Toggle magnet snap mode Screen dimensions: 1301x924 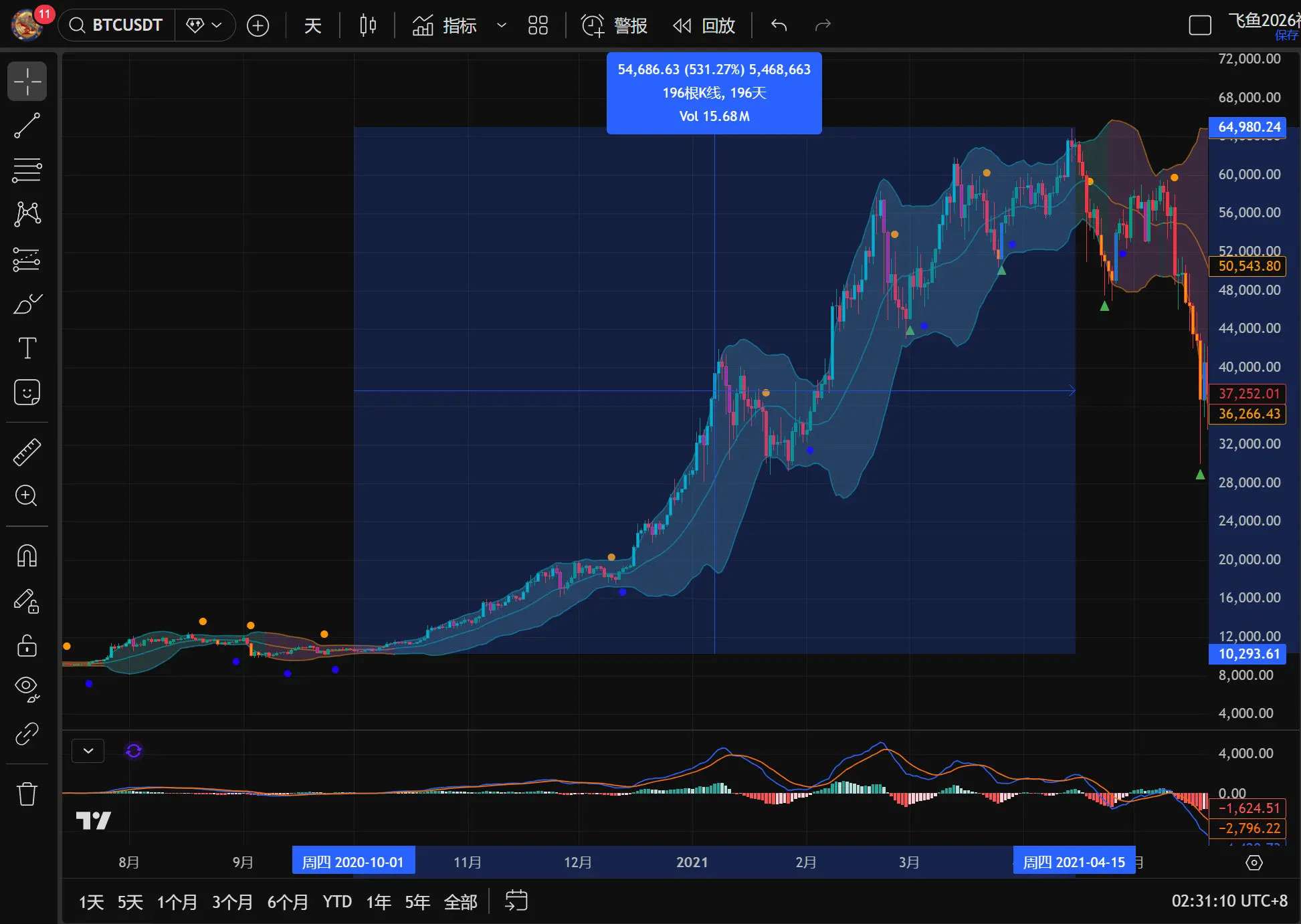click(27, 556)
